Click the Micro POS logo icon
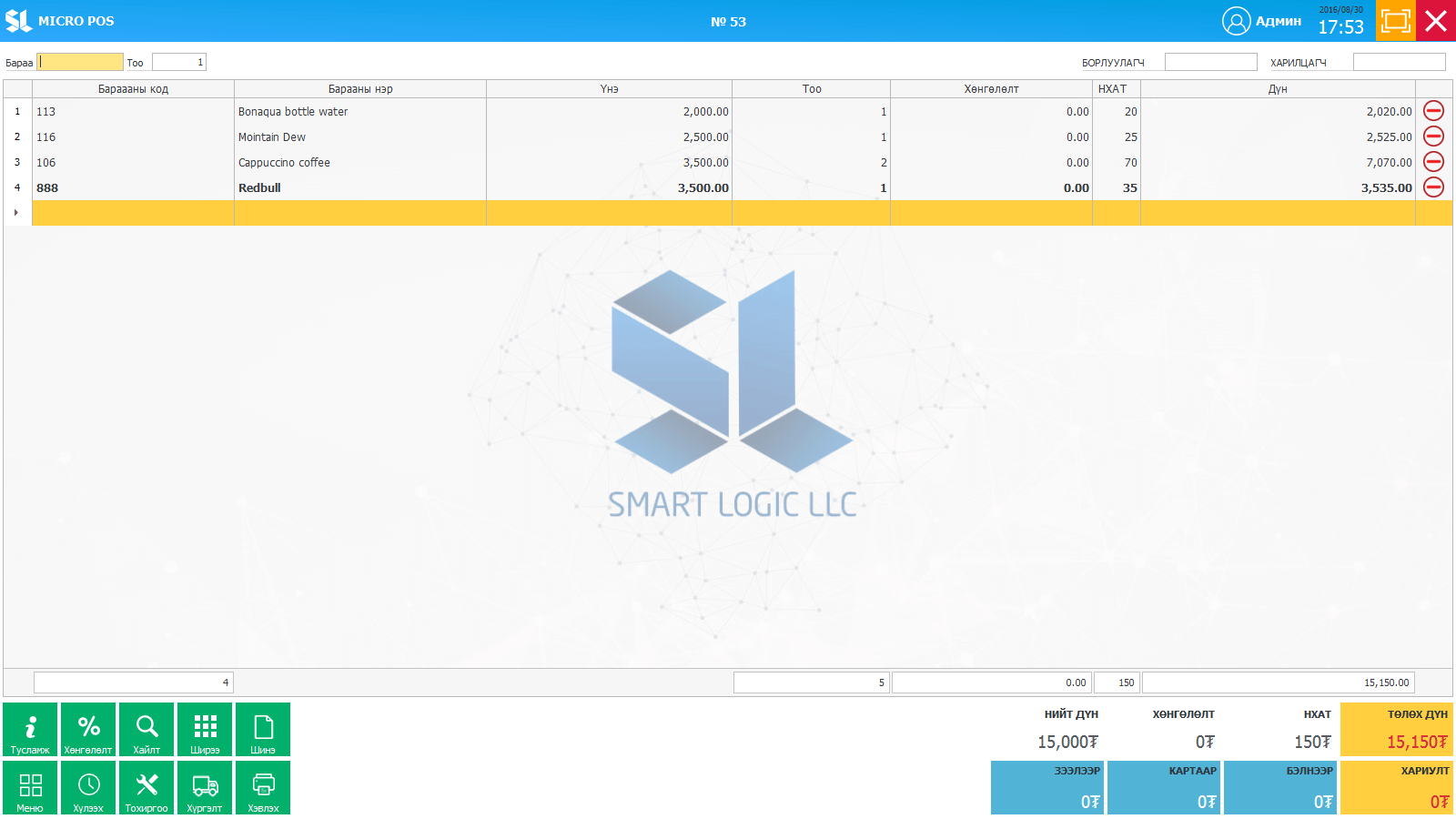The width and height of the screenshot is (1456, 819). pos(18,21)
